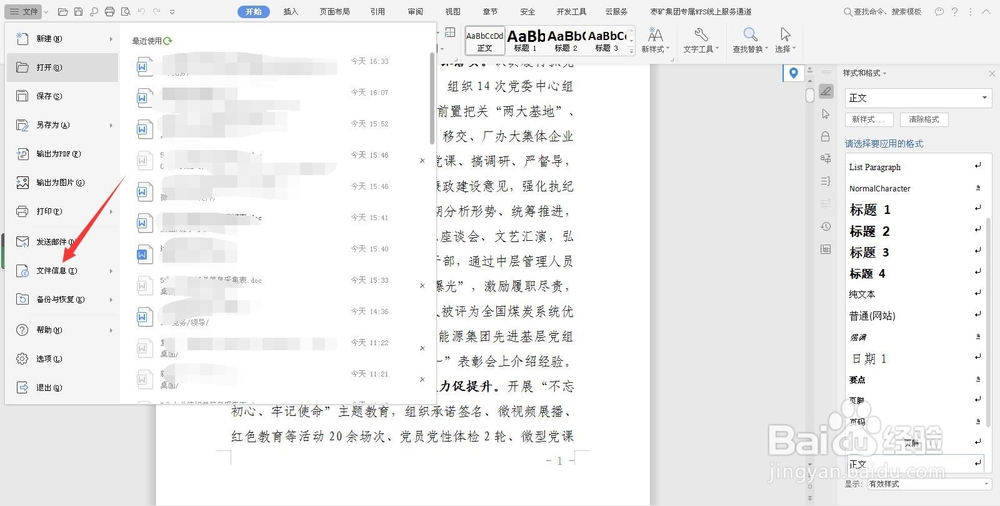Switch to the 审阅 ribbon tab
The width and height of the screenshot is (1000, 506).
point(415,11)
